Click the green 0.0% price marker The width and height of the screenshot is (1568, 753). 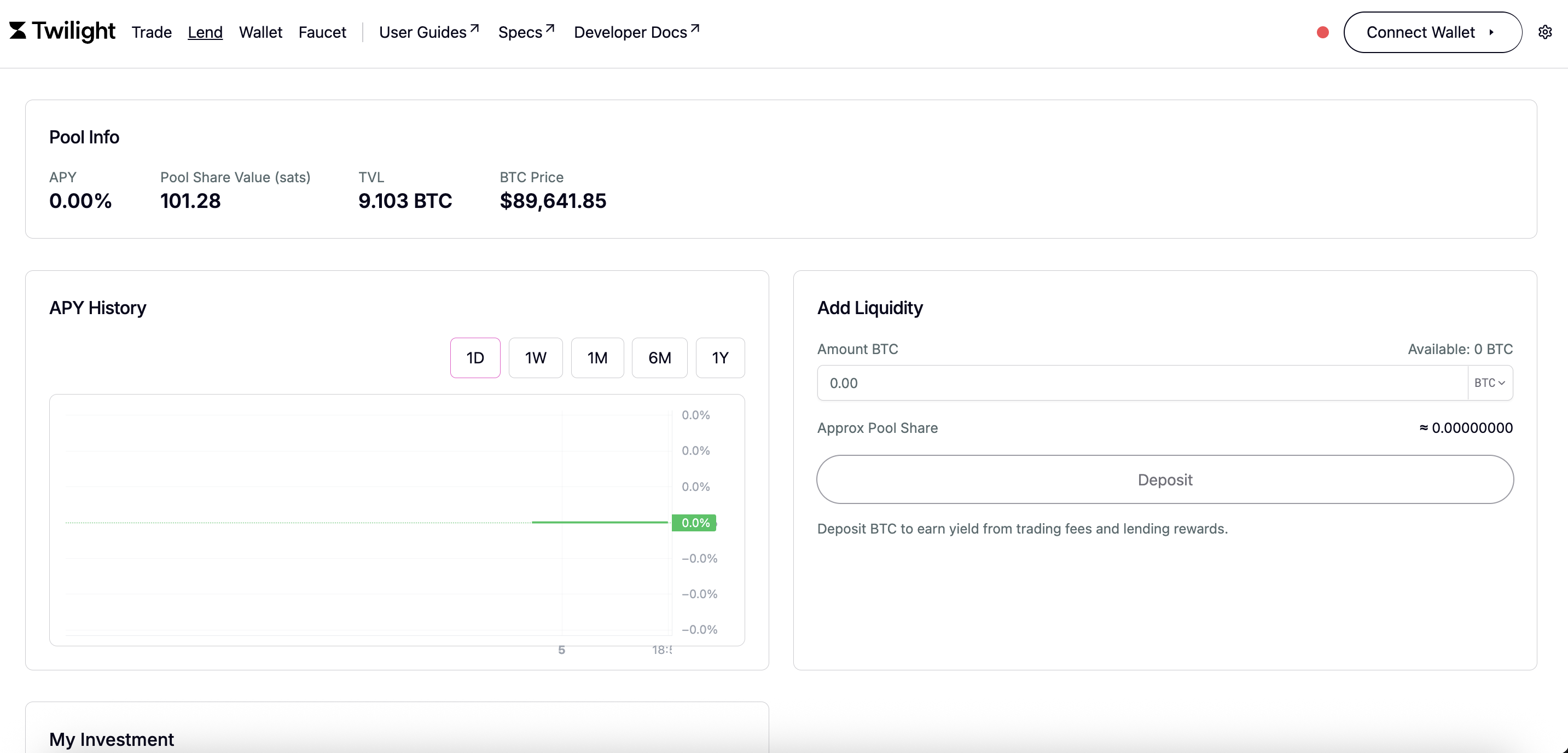pyautogui.click(x=694, y=522)
